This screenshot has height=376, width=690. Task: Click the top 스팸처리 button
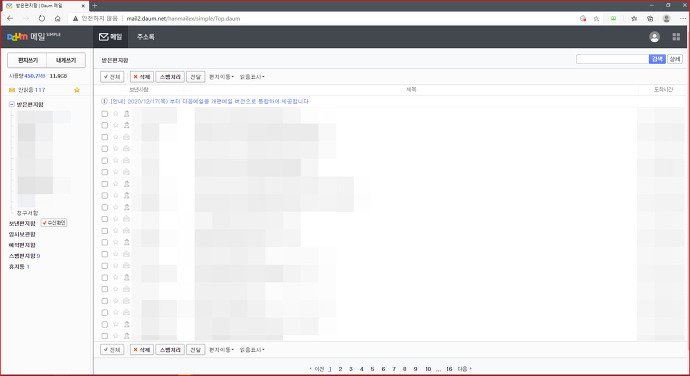(170, 77)
